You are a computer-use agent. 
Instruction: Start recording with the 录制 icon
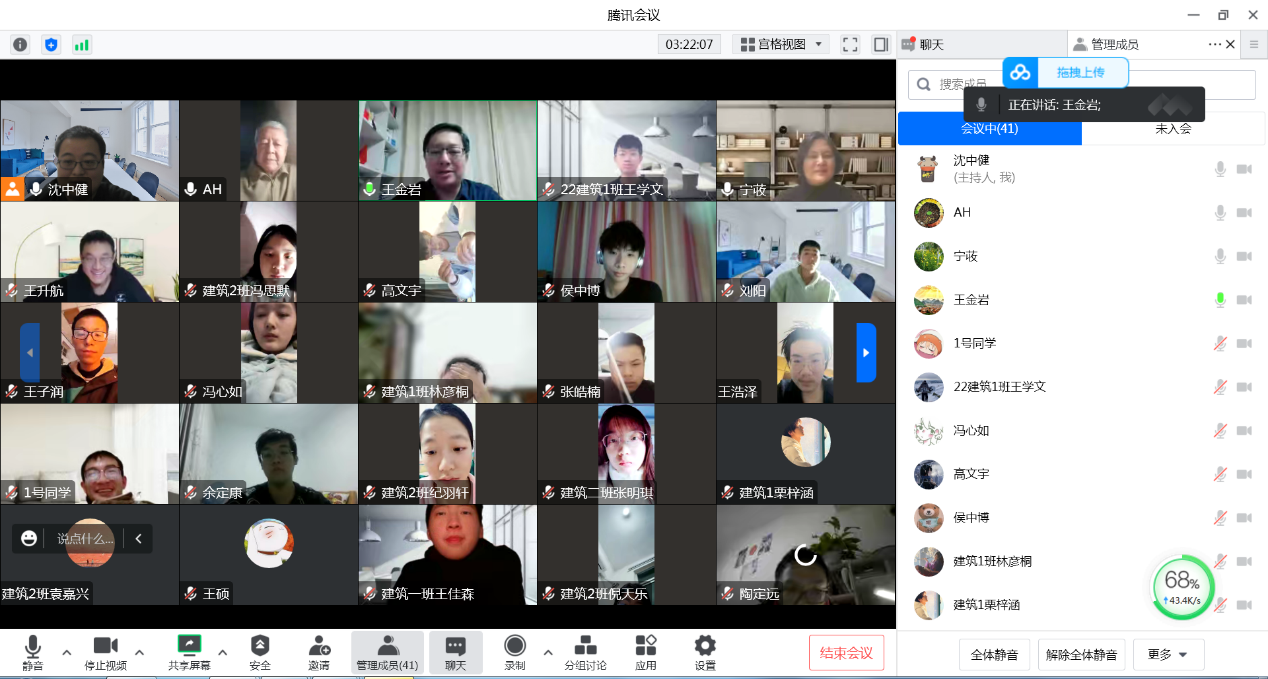pos(515,646)
